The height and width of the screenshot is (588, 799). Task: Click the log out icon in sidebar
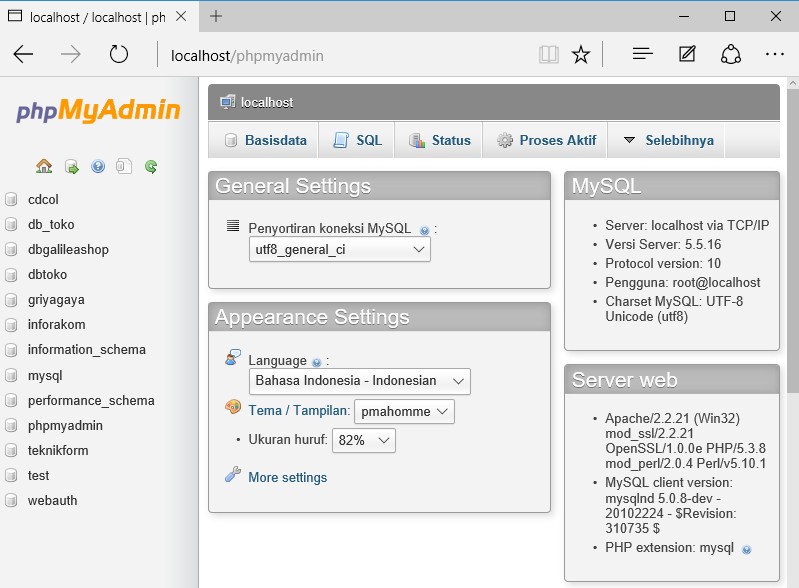coord(71,167)
